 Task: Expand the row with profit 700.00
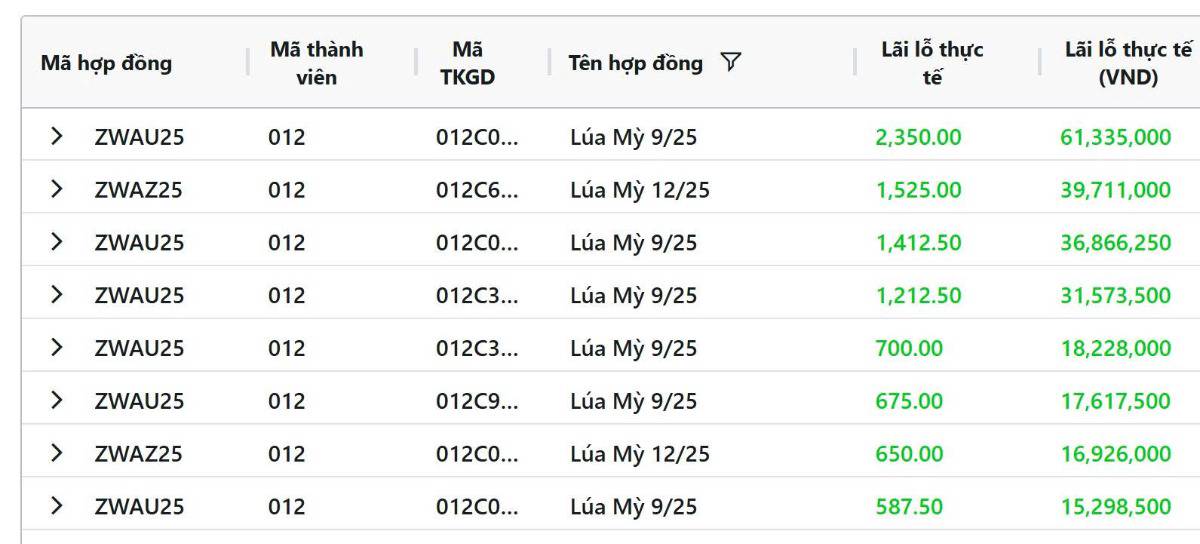57,348
